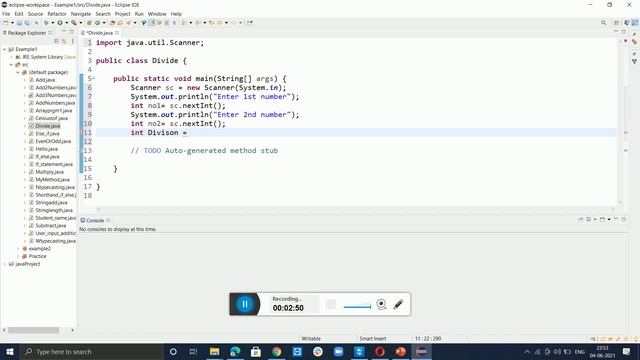The height and width of the screenshot is (360, 640).
Task: Toggle Smart Insert mode in status bar
Action: pyautogui.click(x=373, y=338)
